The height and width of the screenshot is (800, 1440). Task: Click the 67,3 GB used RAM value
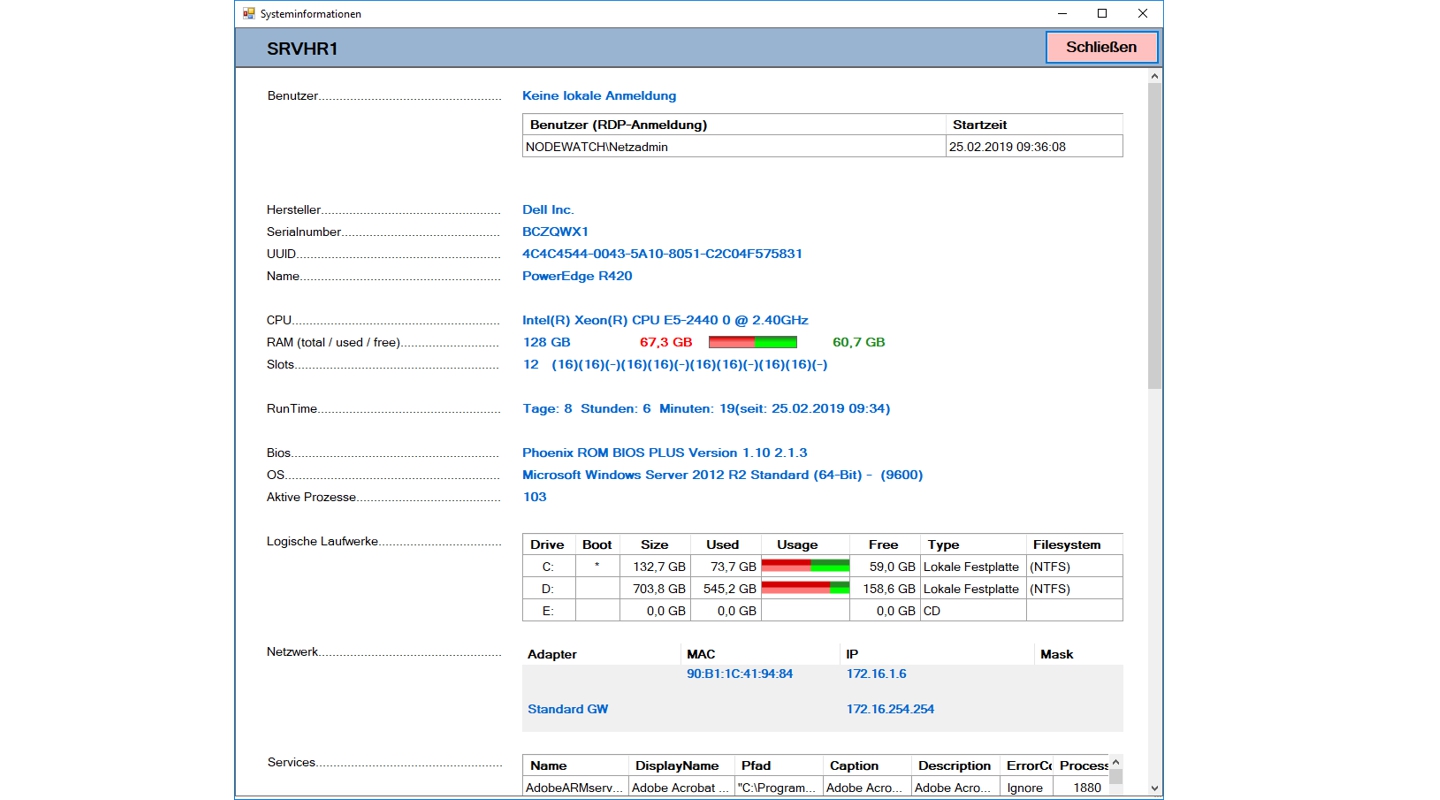666,342
